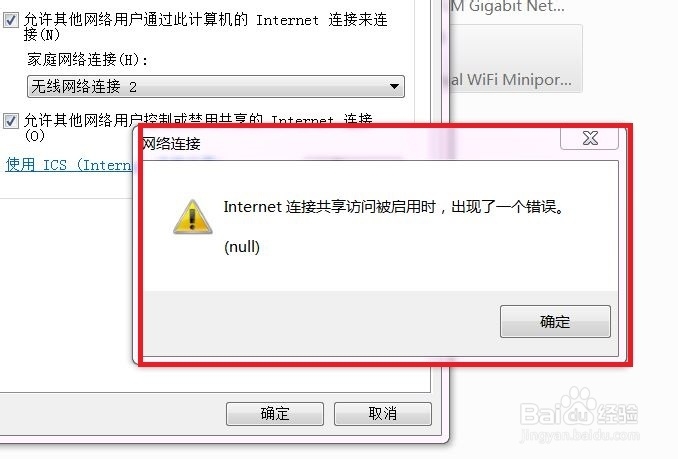Click the Internet 连接共享访问 error message text
678x459 pixels.
coord(394,207)
